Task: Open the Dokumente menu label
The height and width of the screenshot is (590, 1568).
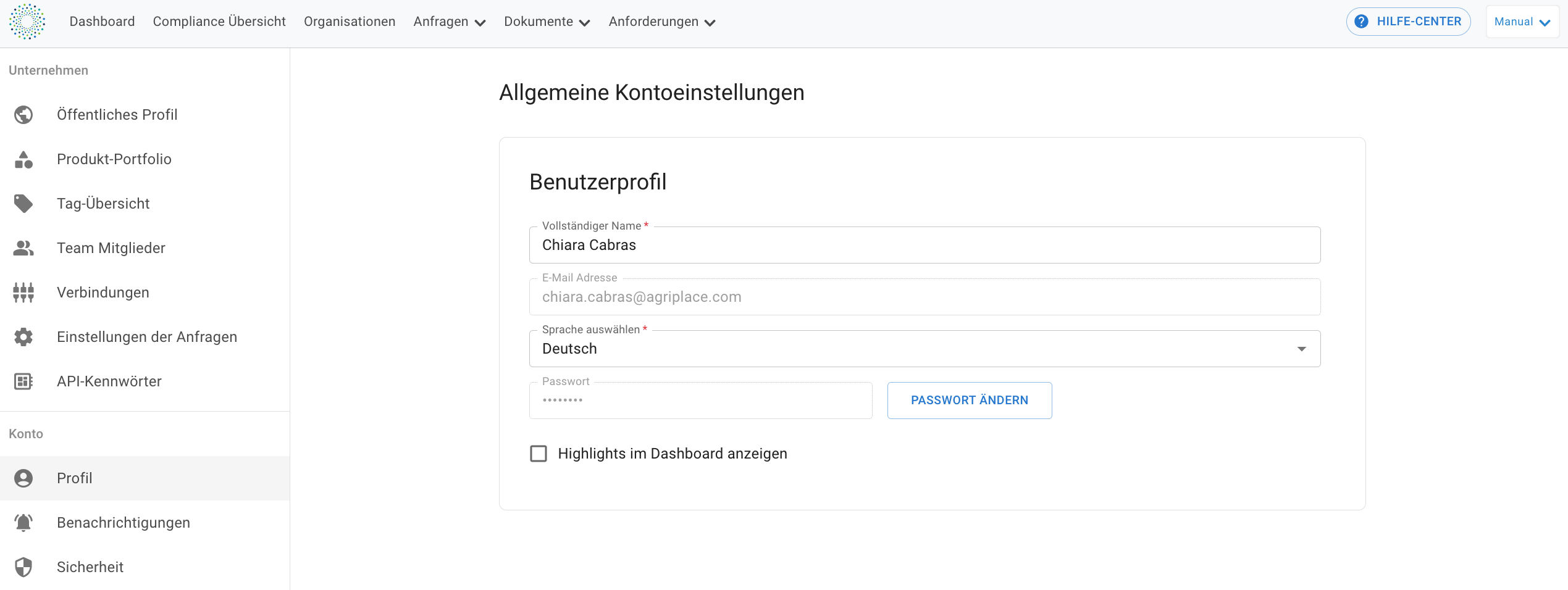Action: 539,22
